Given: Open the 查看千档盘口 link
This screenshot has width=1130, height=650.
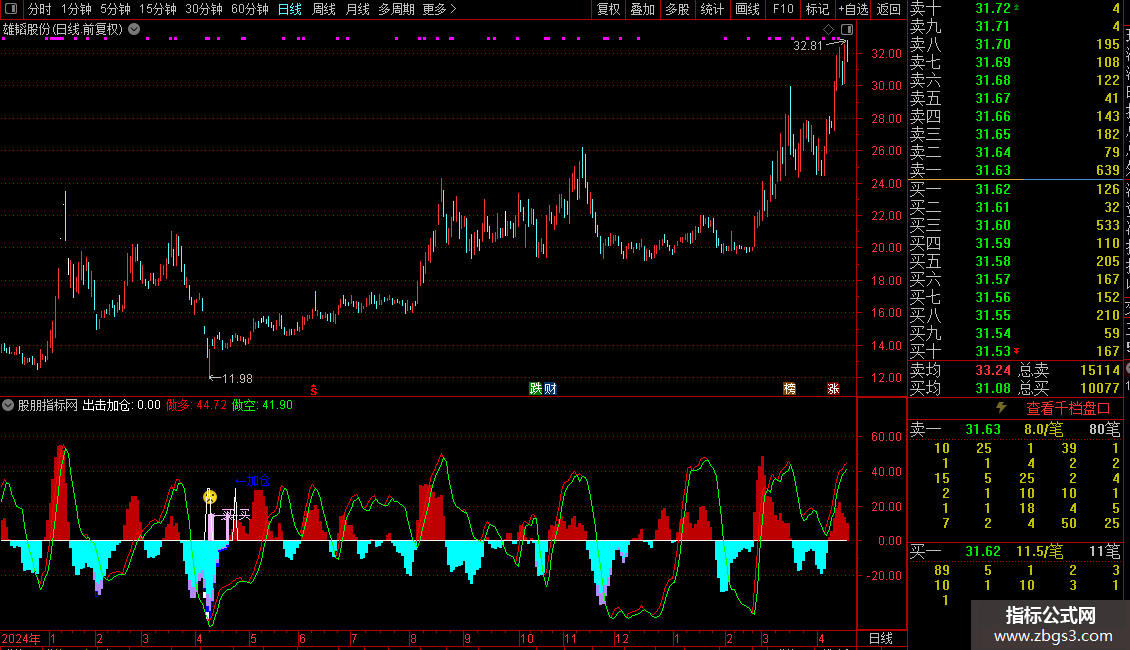Looking at the screenshot, I should click(1068, 409).
